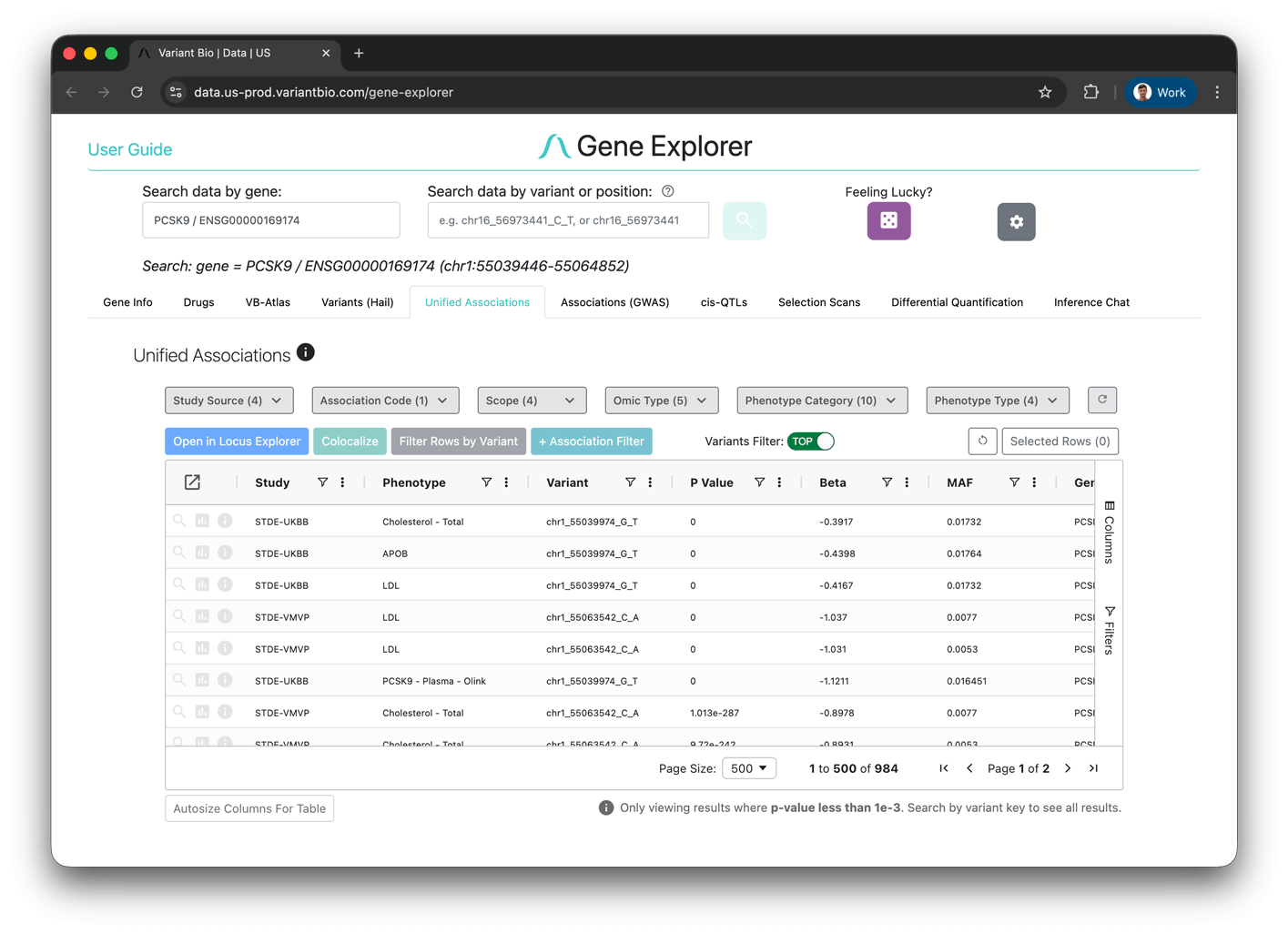Go to the next results page arrow
Image resolution: width=1288 pixels, height=934 pixels.
point(1068,768)
